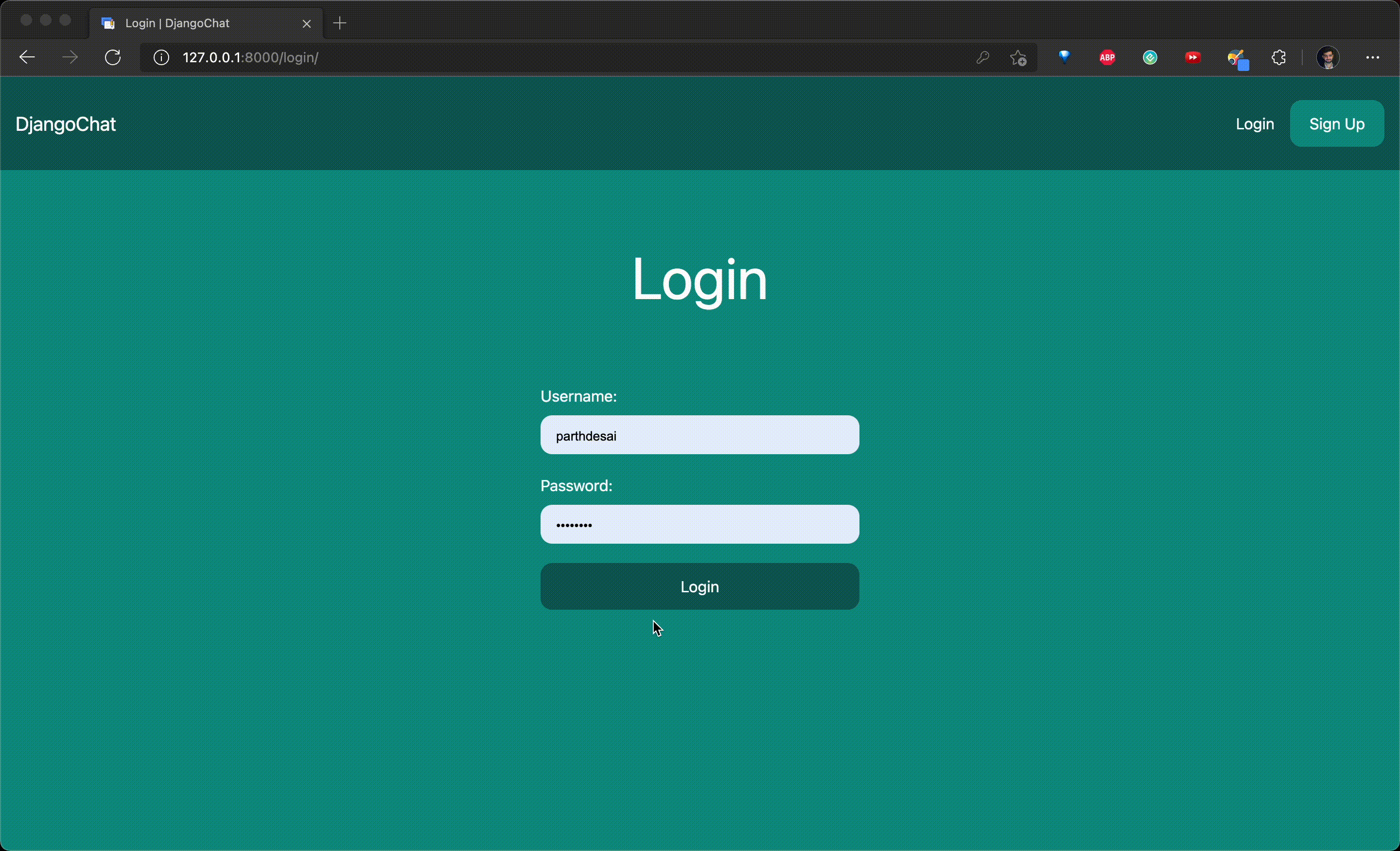This screenshot has height=851, width=1400.
Task: Open saved passwords key icon
Action: click(982, 57)
